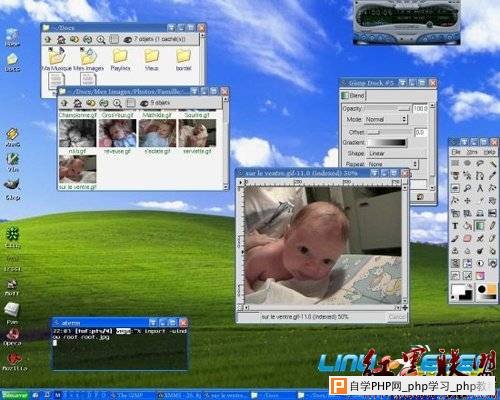Viewport: 500px width, 400px height.
Task: Open the reveuse.gif thumbnail
Action: 117,137
